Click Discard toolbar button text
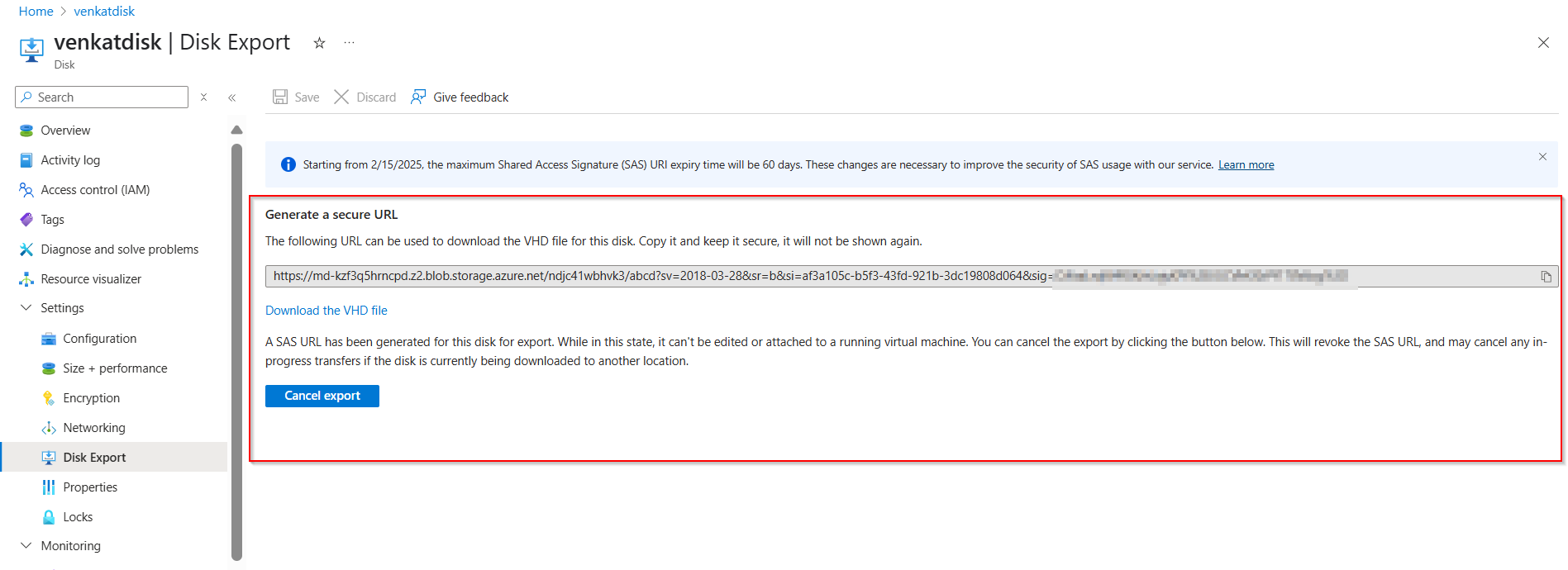 [376, 97]
